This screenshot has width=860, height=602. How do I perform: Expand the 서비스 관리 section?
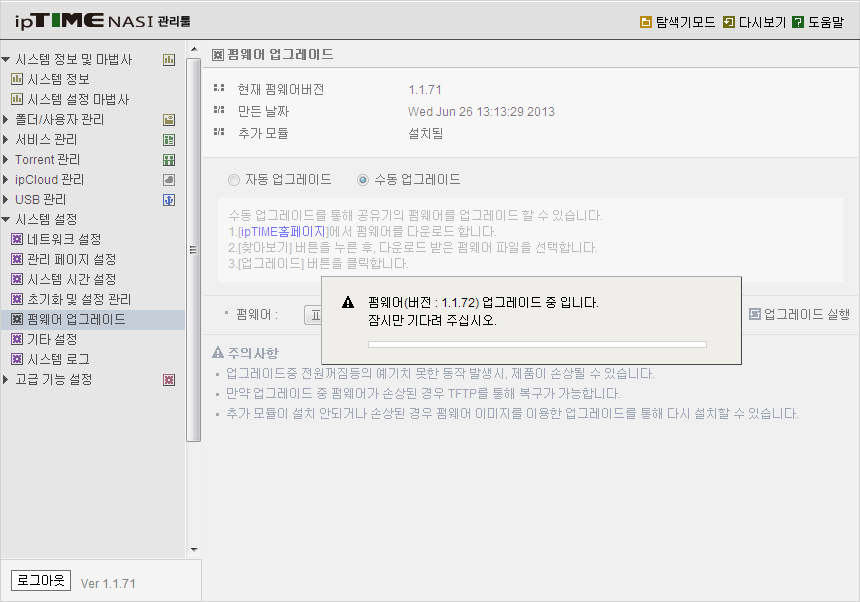coord(5,139)
